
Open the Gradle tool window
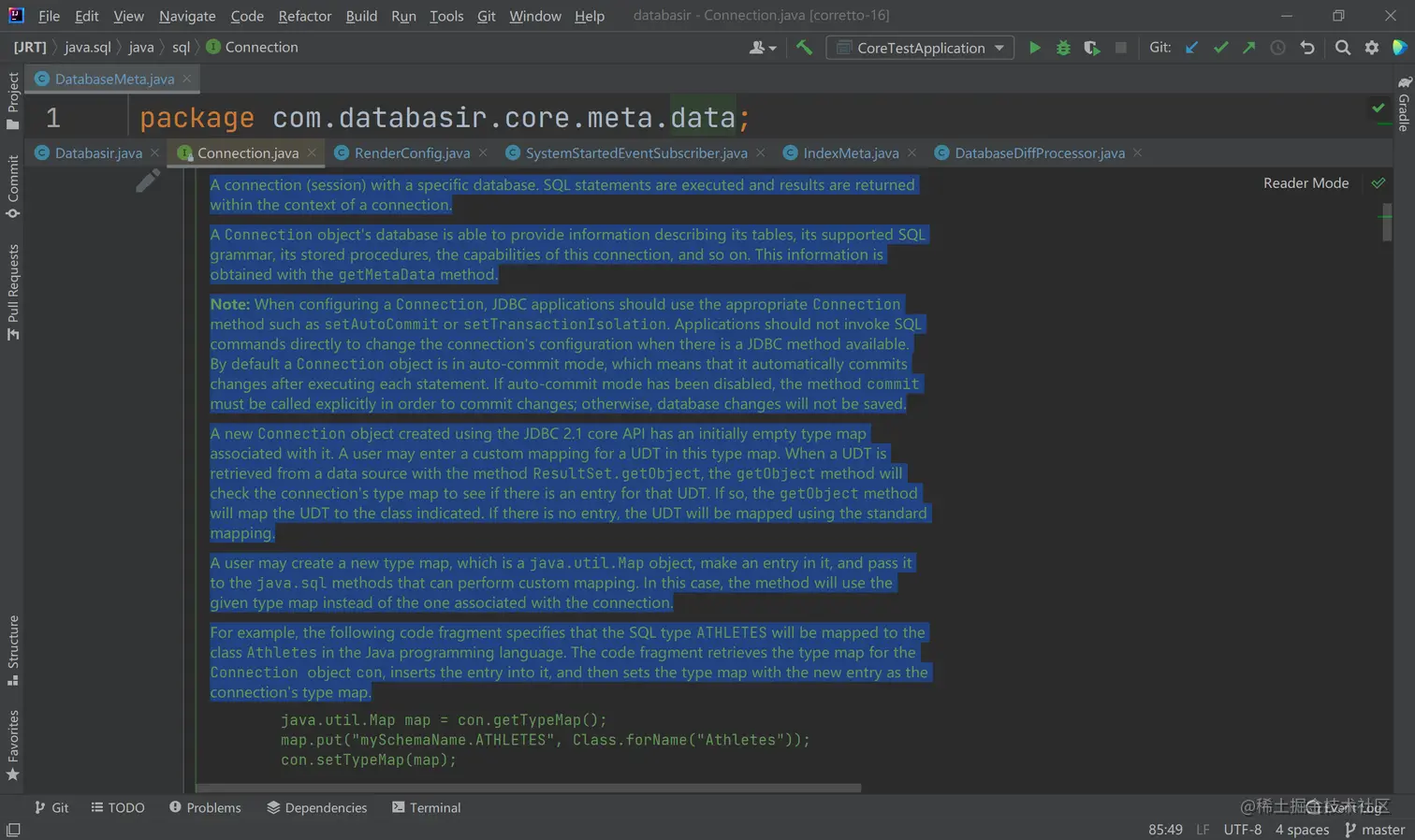(x=1404, y=104)
